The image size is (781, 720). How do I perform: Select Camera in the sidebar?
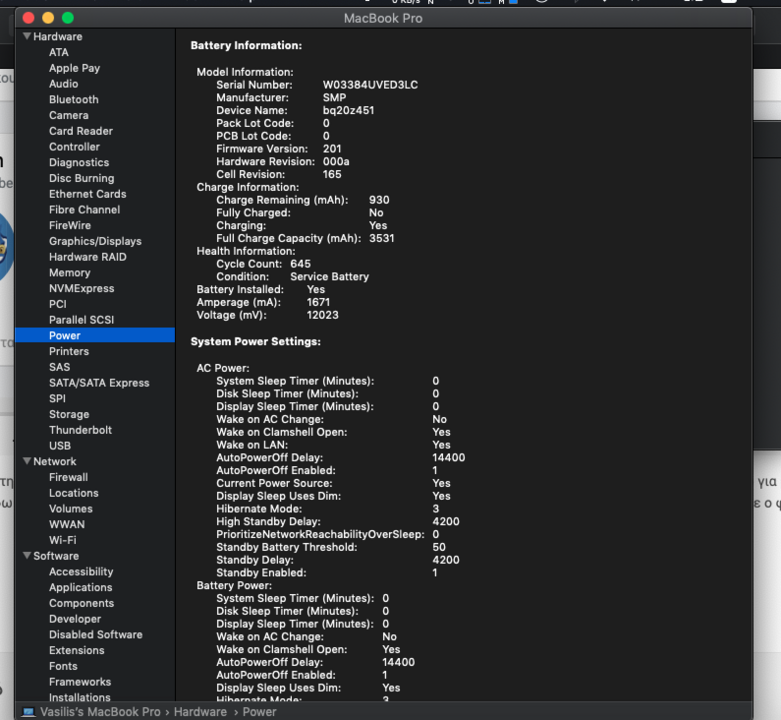point(69,115)
